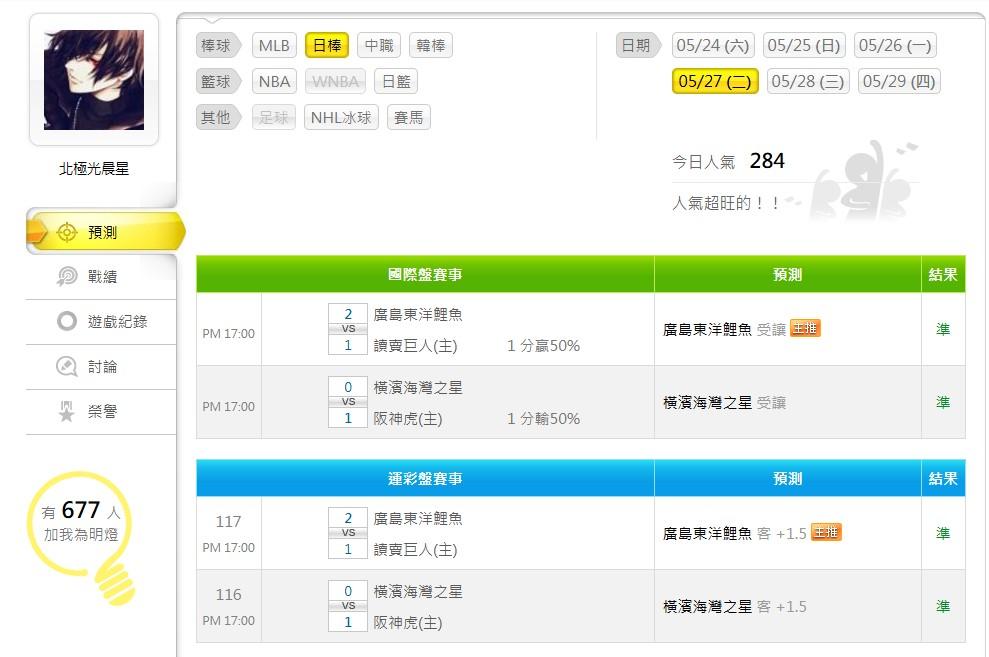Screen dimensions: 989x657
Task: Click the 國際盤賽事 table header
Action: [425, 274]
